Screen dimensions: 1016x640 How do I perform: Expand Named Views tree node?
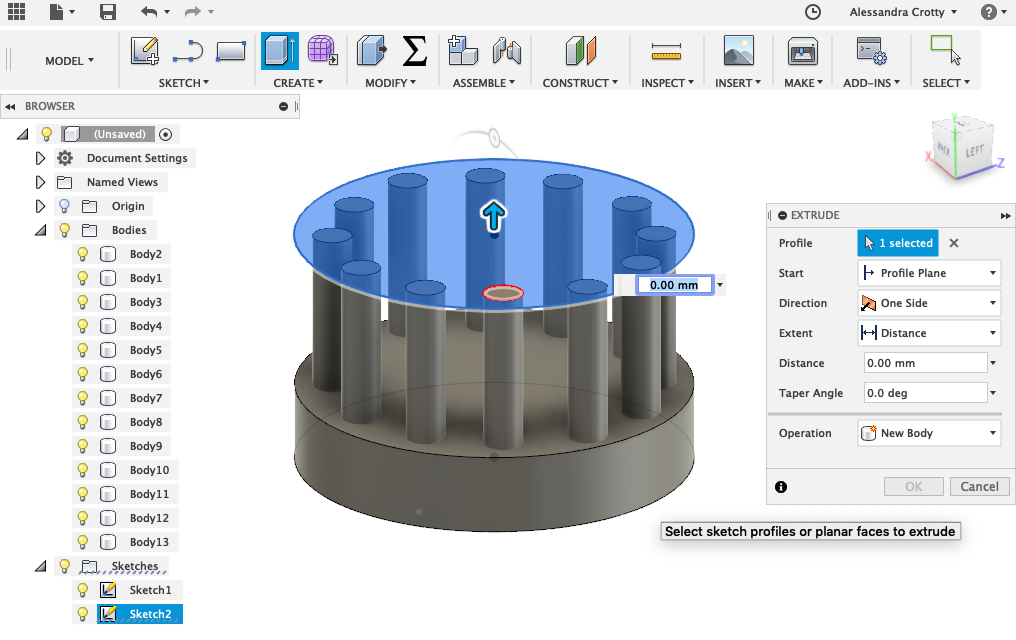(x=40, y=182)
